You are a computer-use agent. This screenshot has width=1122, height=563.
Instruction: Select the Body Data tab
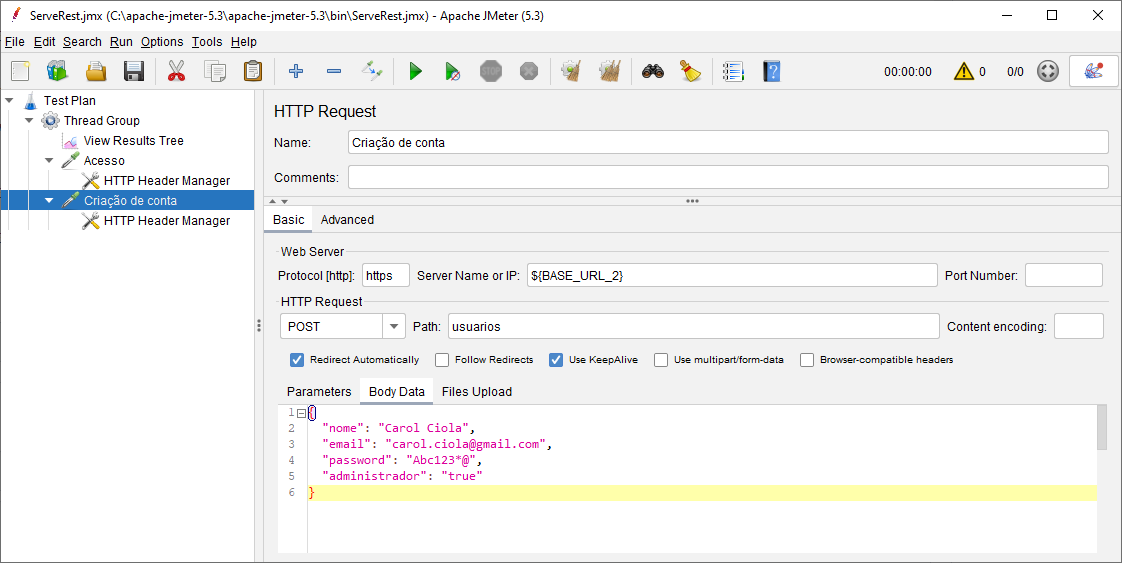point(396,391)
